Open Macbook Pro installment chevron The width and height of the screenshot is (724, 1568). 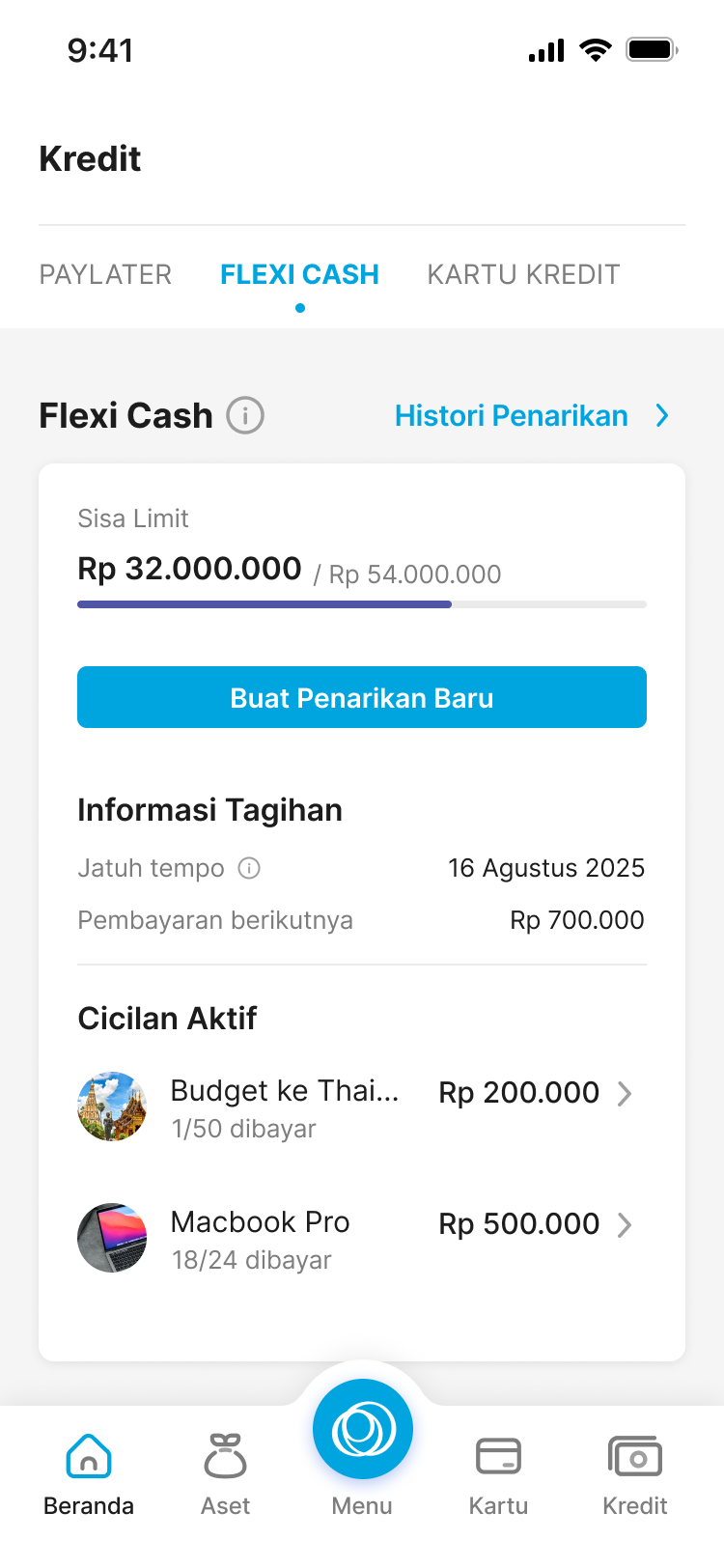(x=625, y=1225)
